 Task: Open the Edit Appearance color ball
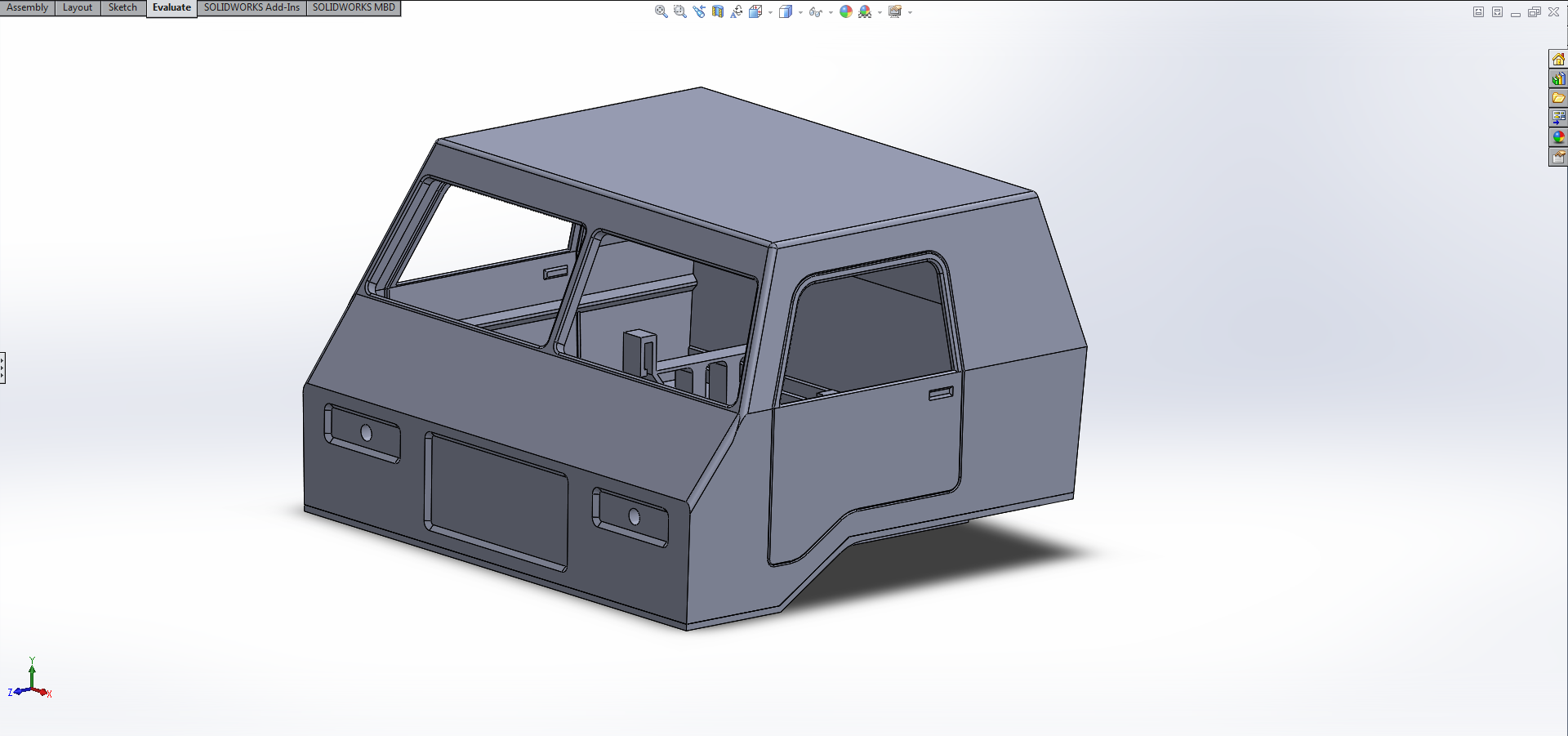coord(846,11)
